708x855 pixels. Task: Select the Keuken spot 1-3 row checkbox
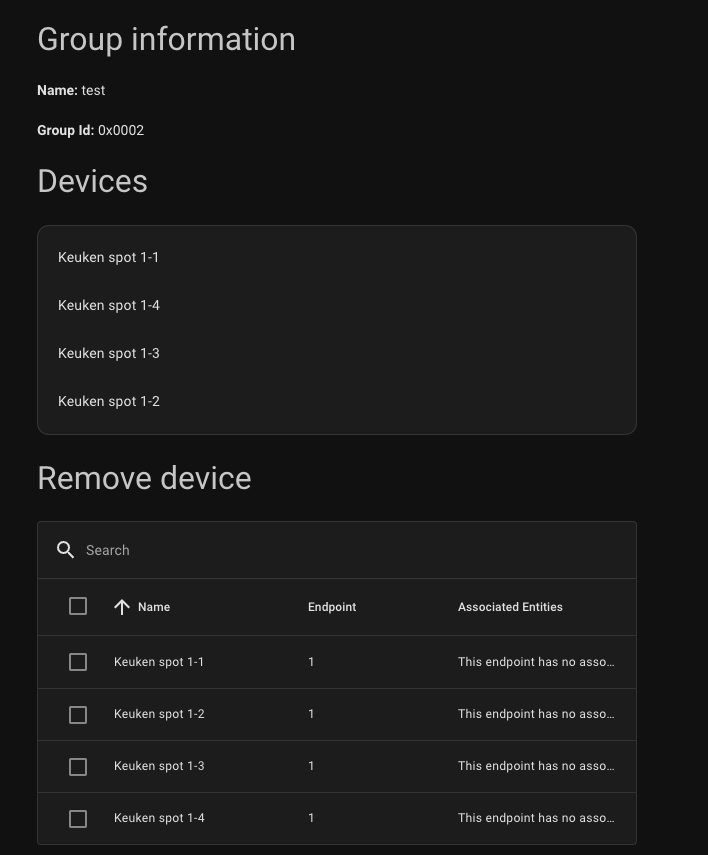[x=78, y=767]
